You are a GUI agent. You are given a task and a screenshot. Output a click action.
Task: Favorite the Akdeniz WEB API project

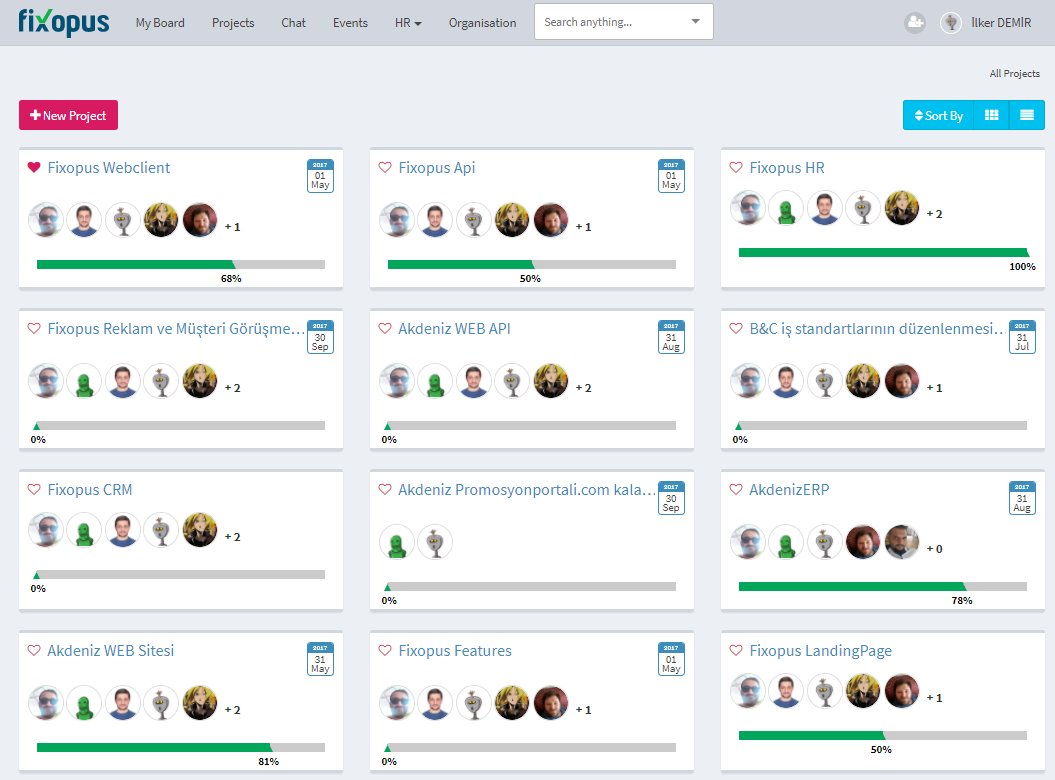385,328
